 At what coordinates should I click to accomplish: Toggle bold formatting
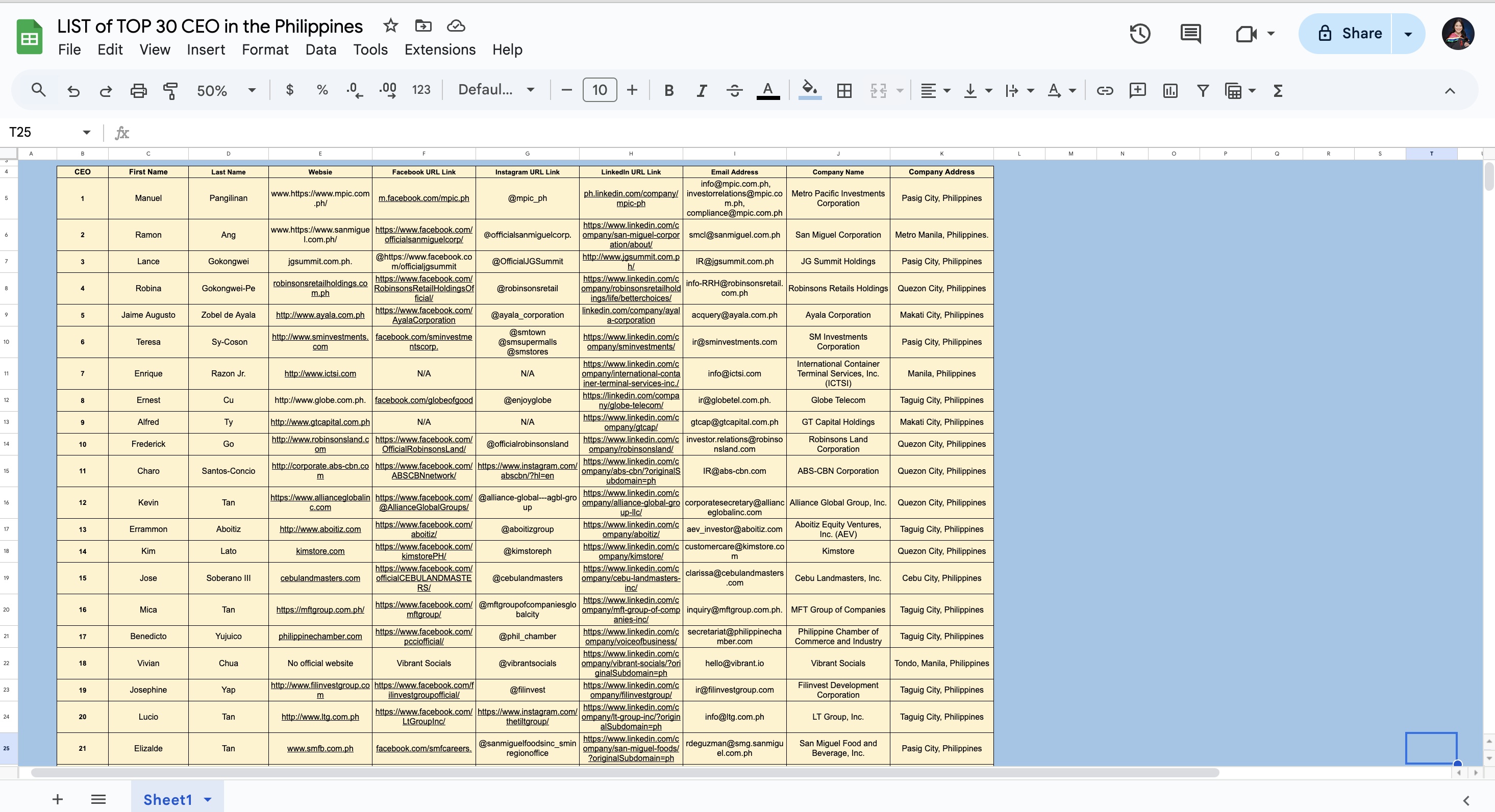(x=668, y=90)
